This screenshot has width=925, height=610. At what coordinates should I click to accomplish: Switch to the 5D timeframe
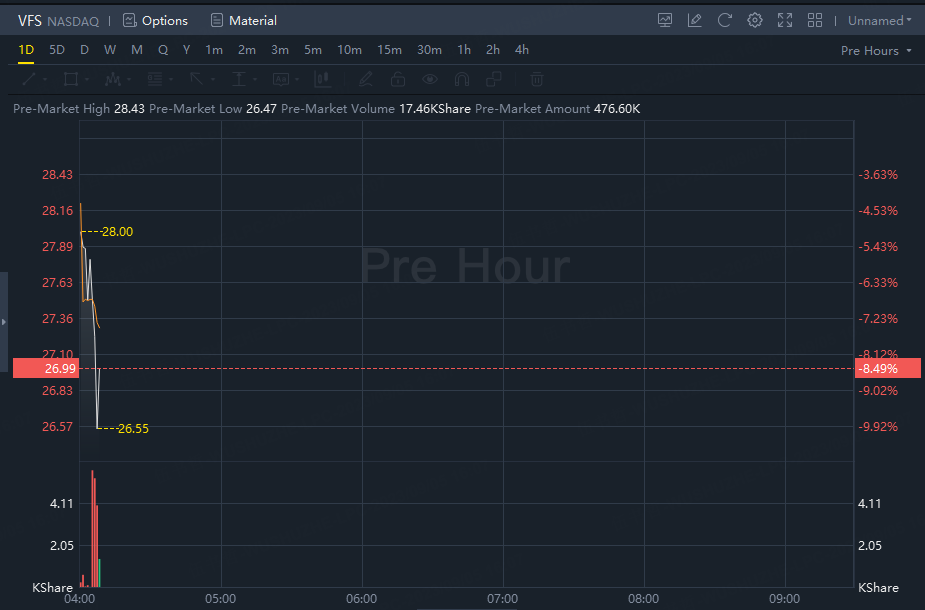[x=57, y=50]
